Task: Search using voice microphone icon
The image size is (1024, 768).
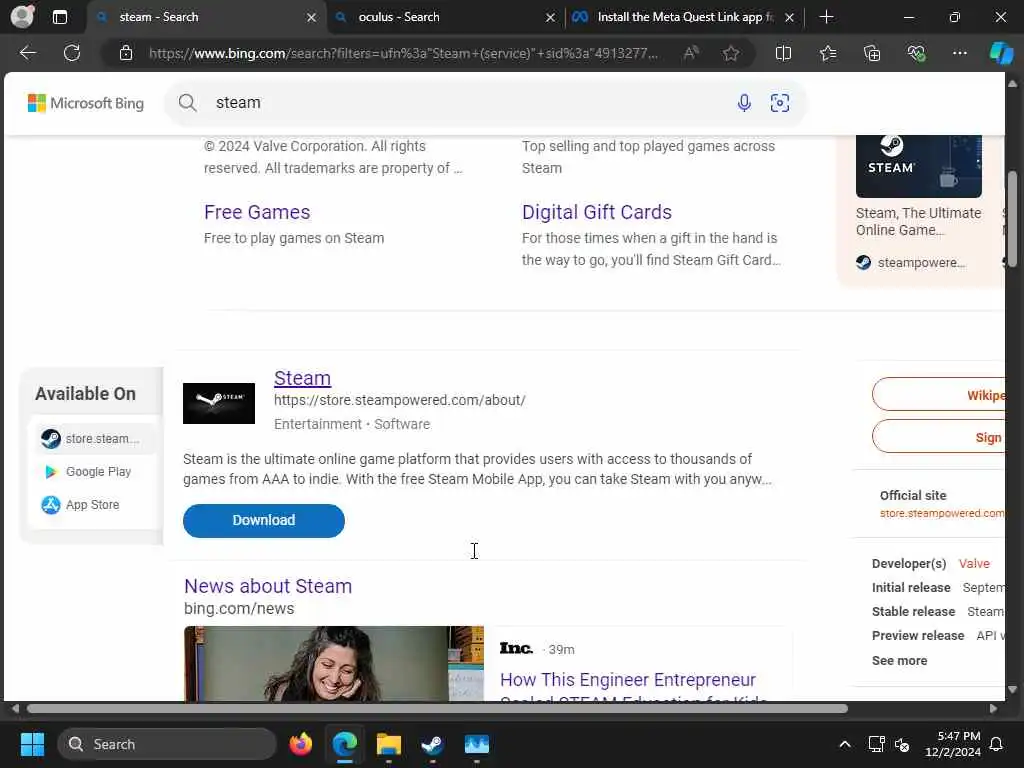Action: pyautogui.click(x=744, y=103)
